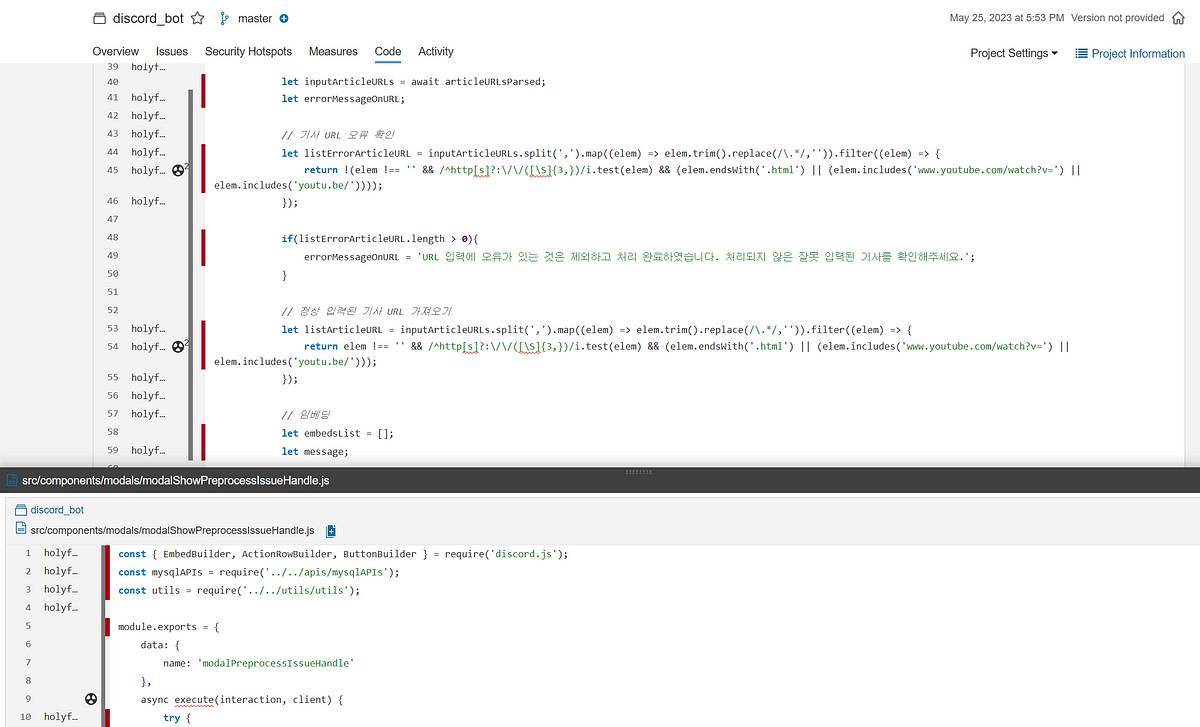Select line number 40 in upper code
Viewport: 1200px width, 727px height.
click(112, 80)
